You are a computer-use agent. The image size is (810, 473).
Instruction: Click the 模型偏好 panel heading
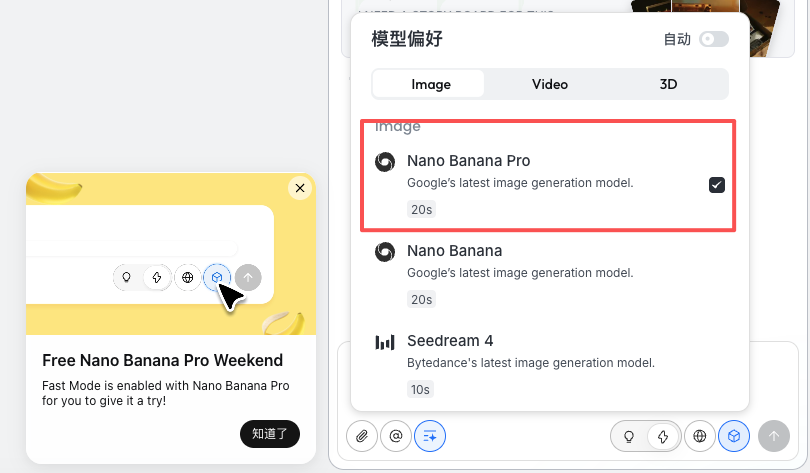[x=407, y=39]
